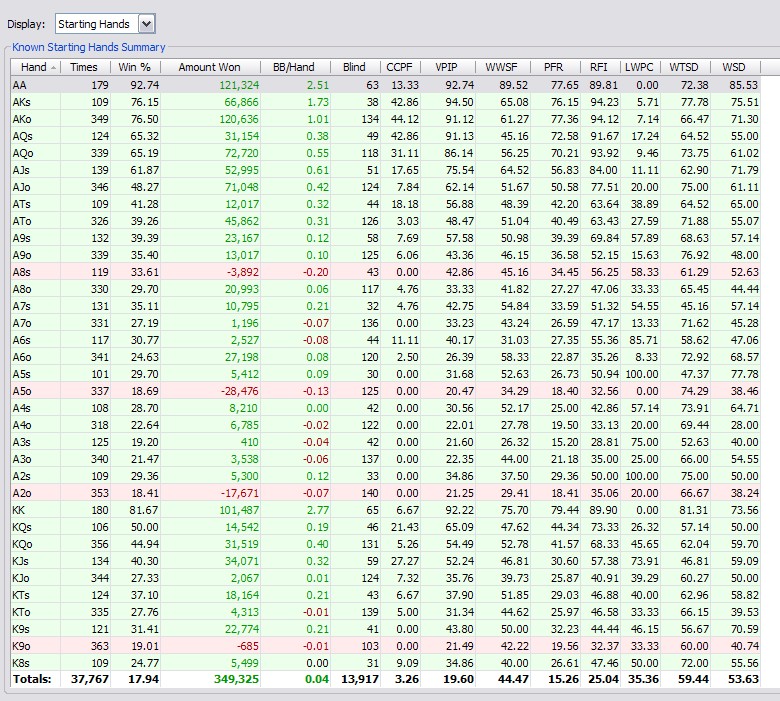Click the A9o WTSD value 76.92

(x=694, y=255)
